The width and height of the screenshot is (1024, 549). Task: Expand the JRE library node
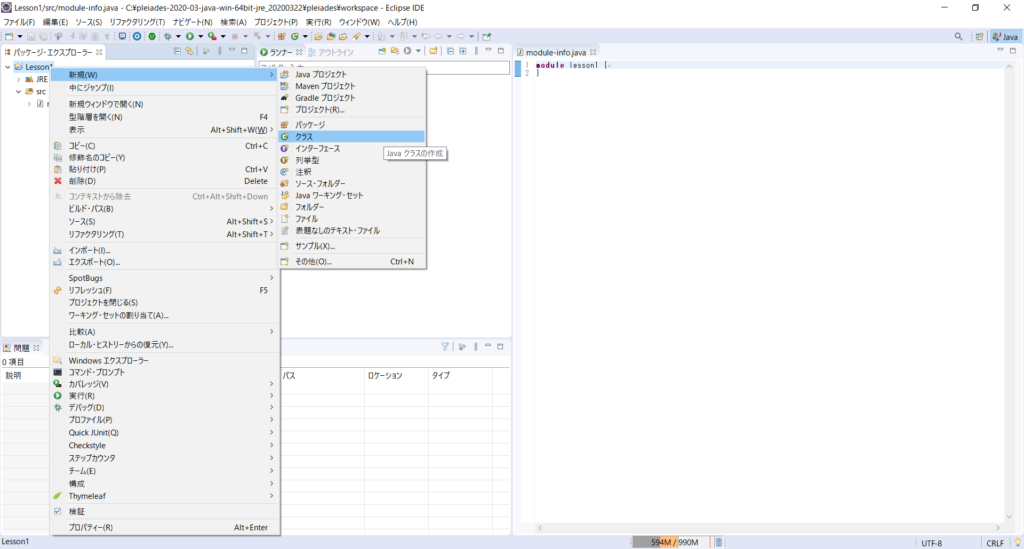tap(19, 80)
